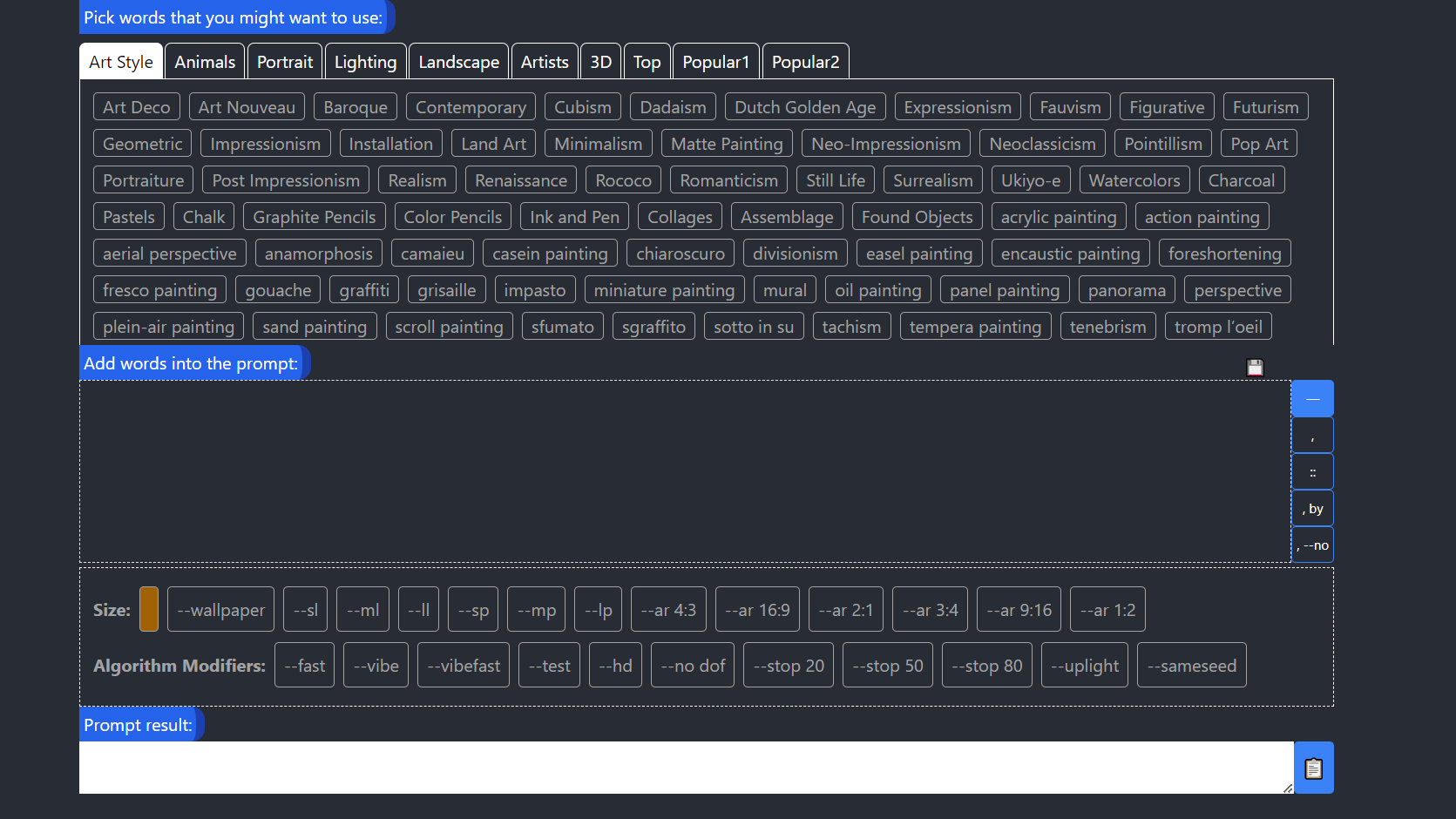Screen dimensions: 1456x819
Task: Enable the --ar 16:9 aspect ratio
Action: click(x=757, y=610)
